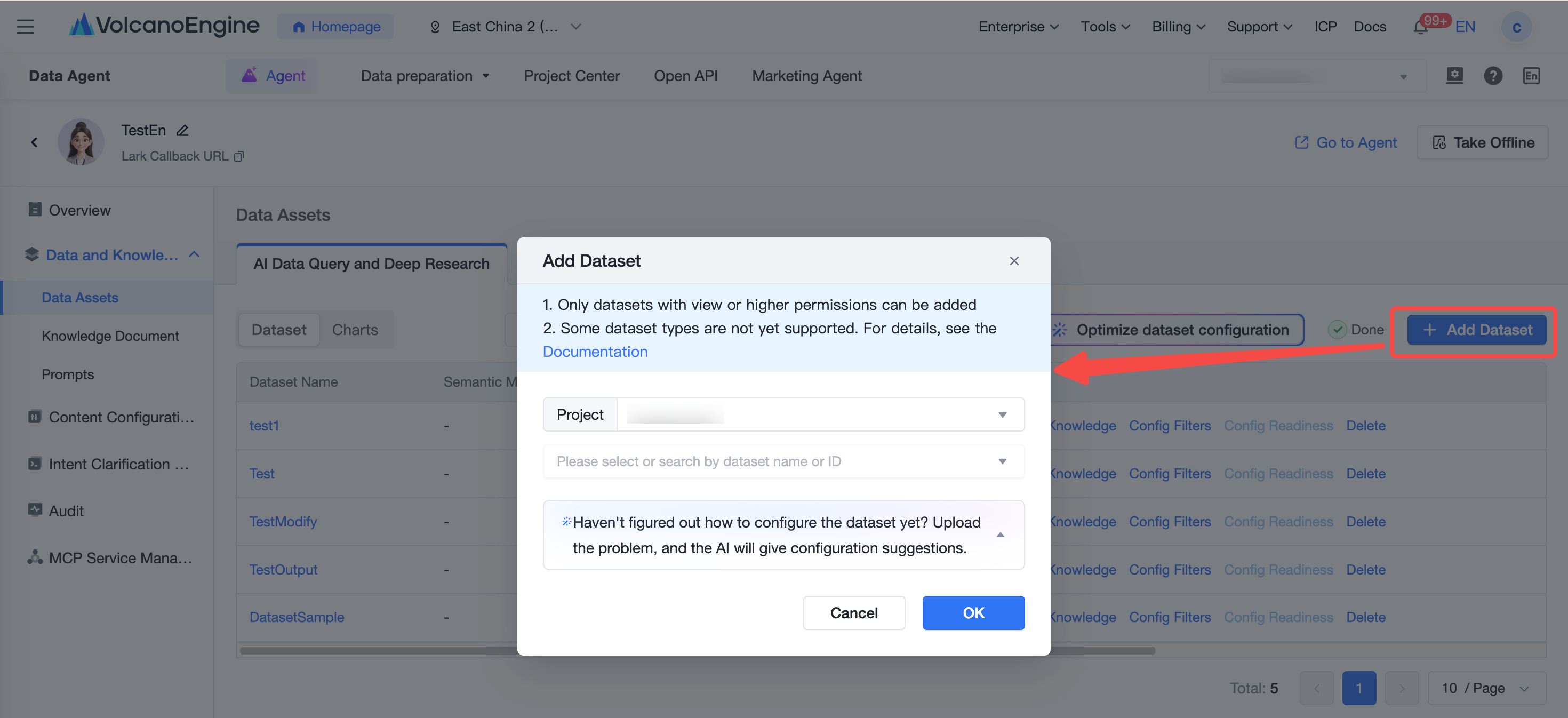Collapse the Data and Knowledge section
The height and width of the screenshot is (718, 1568).
coord(194,254)
